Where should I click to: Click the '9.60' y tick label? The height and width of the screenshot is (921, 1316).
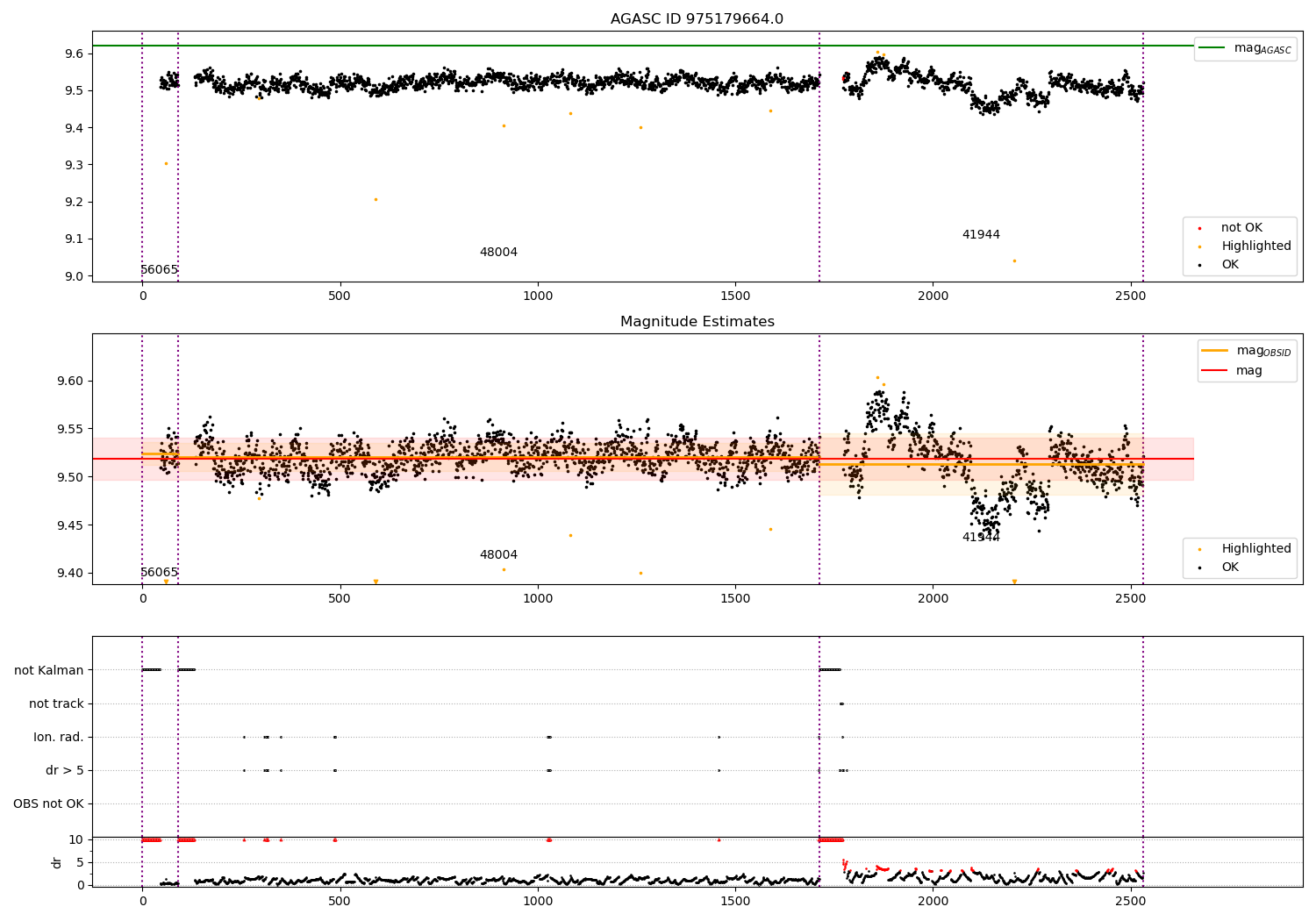point(70,382)
